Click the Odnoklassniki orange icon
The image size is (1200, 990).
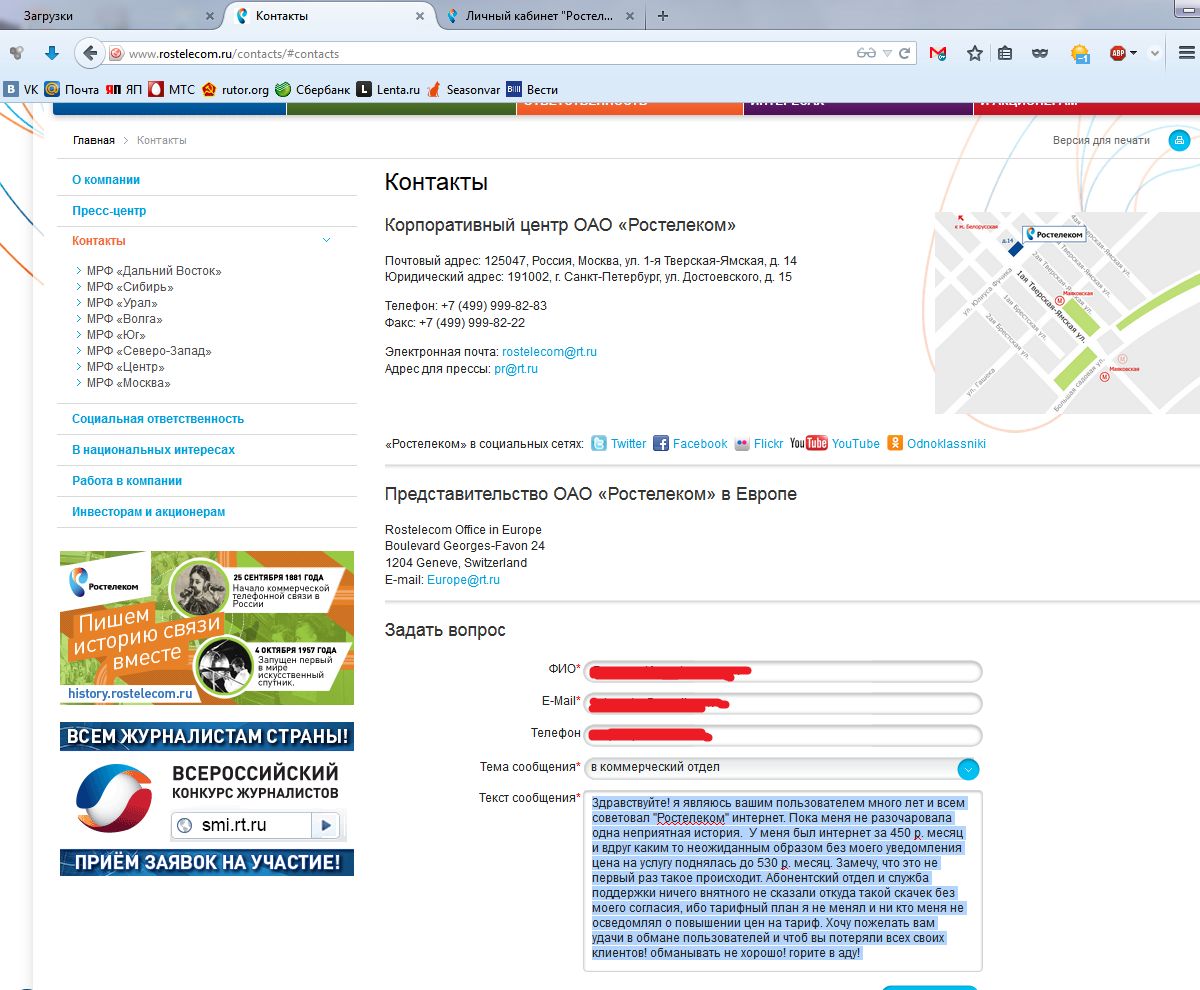tap(896, 444)
